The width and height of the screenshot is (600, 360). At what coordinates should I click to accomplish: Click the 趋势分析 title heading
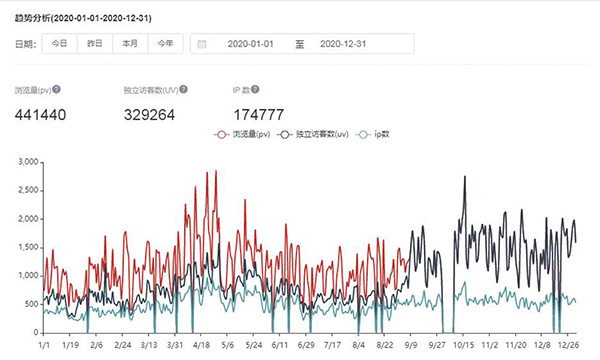[x=83, y=18]
